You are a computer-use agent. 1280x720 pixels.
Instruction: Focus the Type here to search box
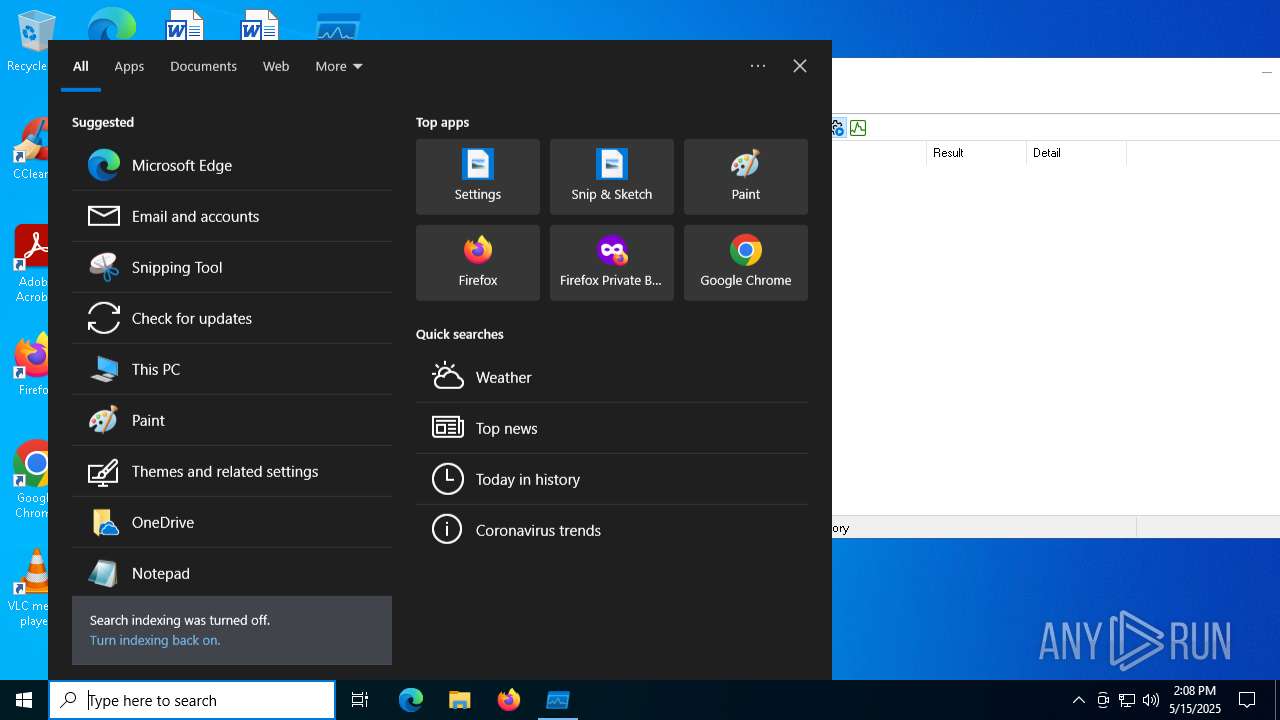pos(192,700)
